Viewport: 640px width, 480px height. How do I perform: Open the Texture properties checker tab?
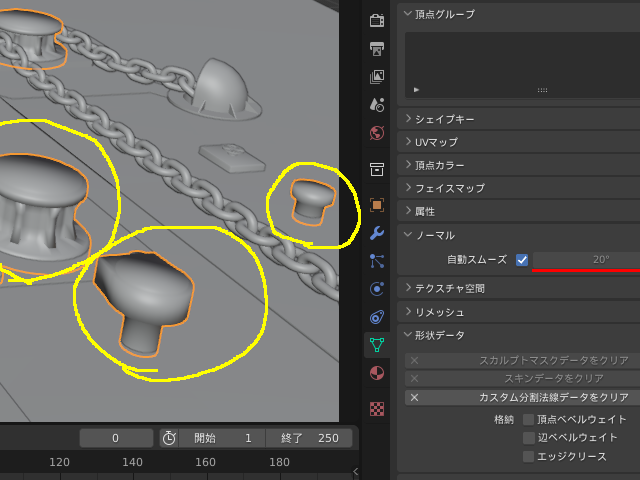[x=377, y=409]
